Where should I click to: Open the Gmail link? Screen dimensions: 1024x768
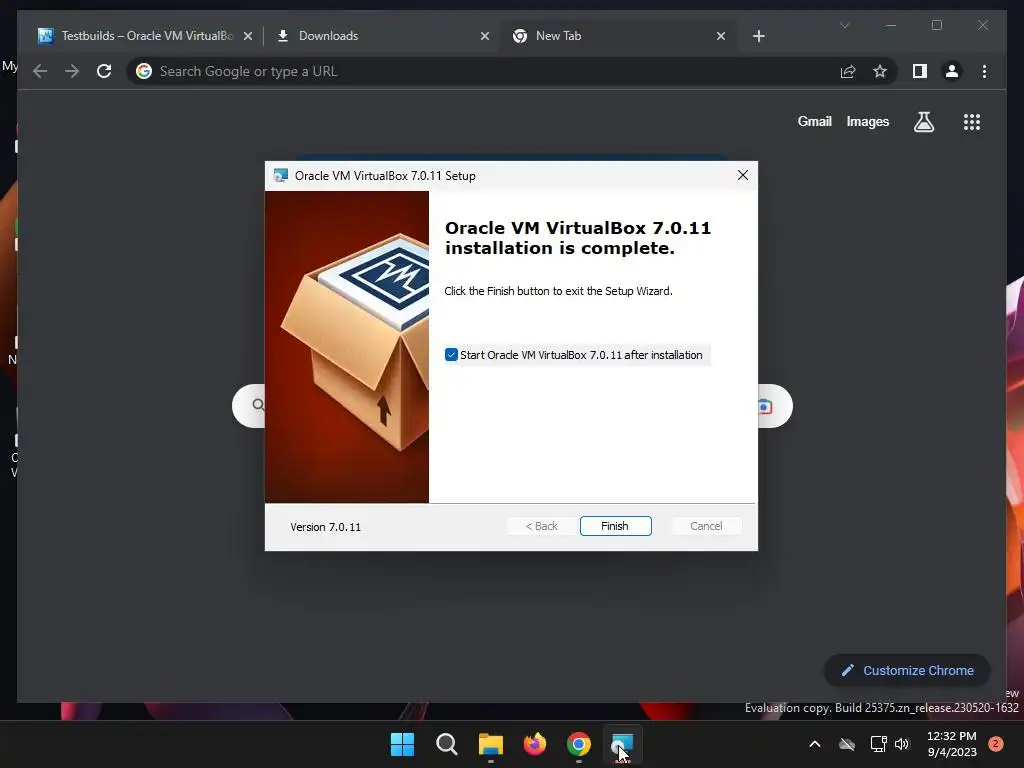(x=814, y=121)
